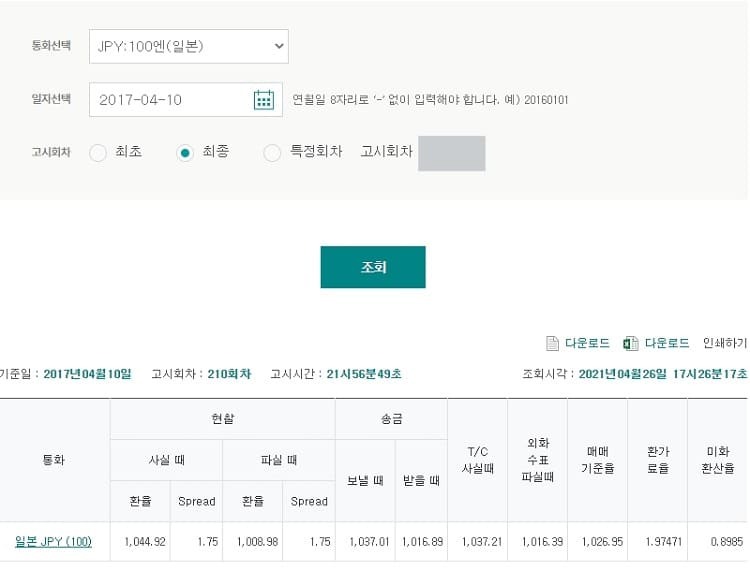This screenshot has width=750, height=571.
Task: Open the JPY:100엔(일본) currency dropdown
Action: pyautogui.click(x=189, y=46)
